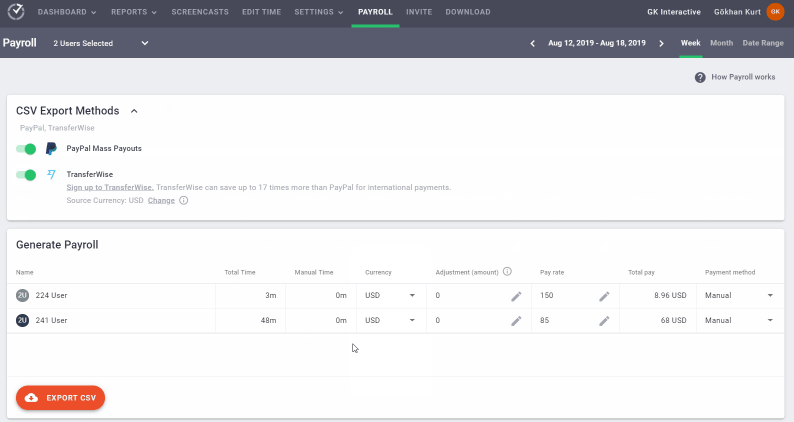Go to the Download page
Screen dimensions: 794x422
[468, 12]
